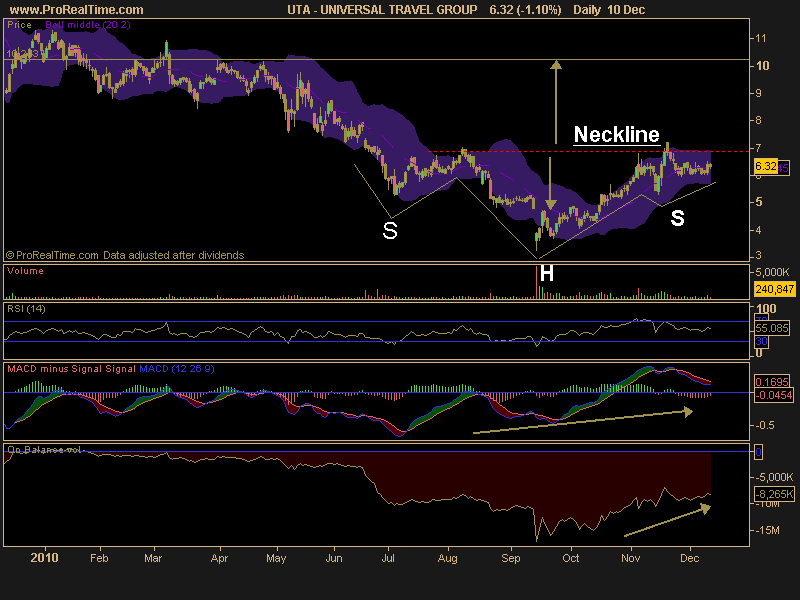This screenshot has height=600, width=800.
Task: Click the -8,265K OBV value label
Action: point(774,494)
